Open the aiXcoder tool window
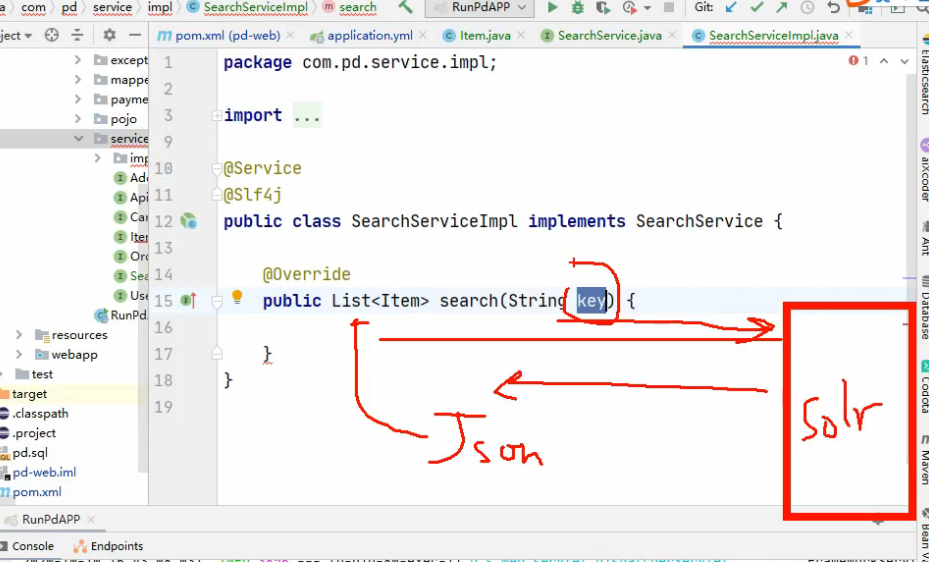 pos(924,171)
